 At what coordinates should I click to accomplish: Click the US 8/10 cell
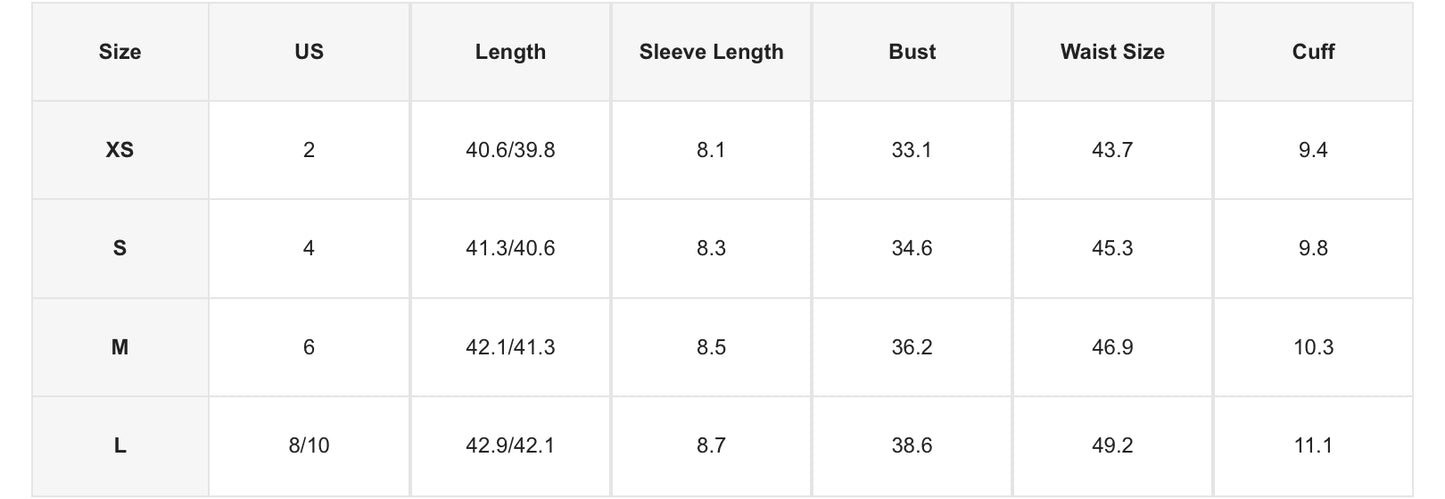[309, 446]
